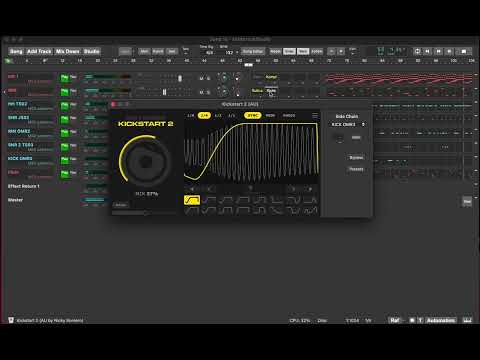The width and height of the screenshot is (480, 360).
Task: Click rewind to start transport button
Action: click(x=427, y=51)
